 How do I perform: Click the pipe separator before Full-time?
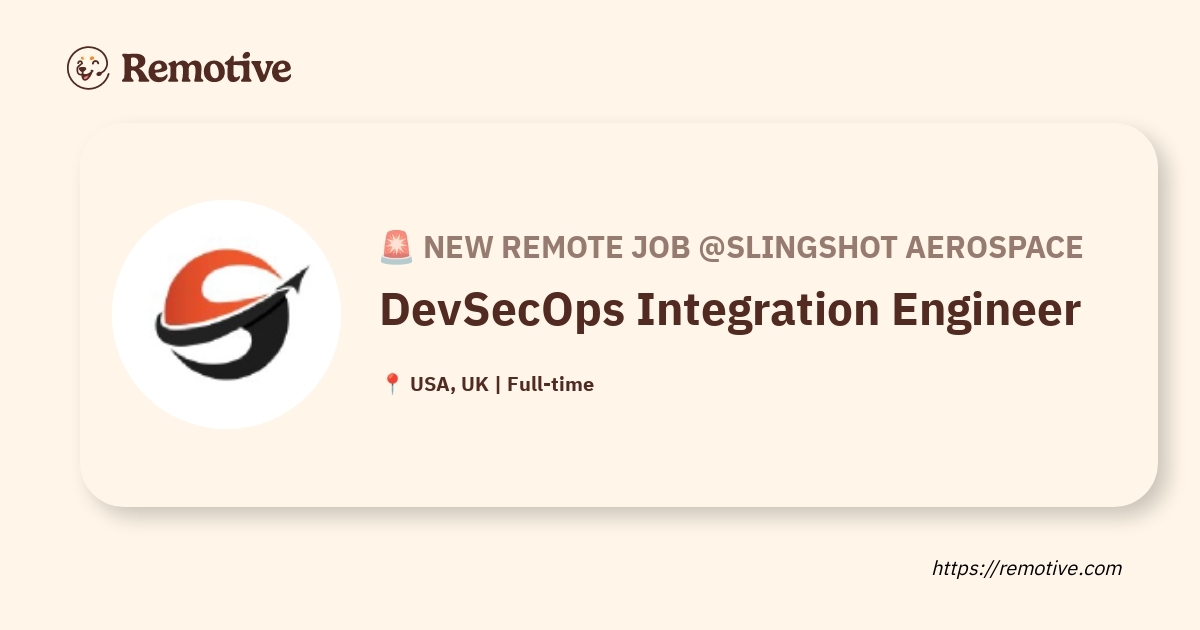click(498, 384)
